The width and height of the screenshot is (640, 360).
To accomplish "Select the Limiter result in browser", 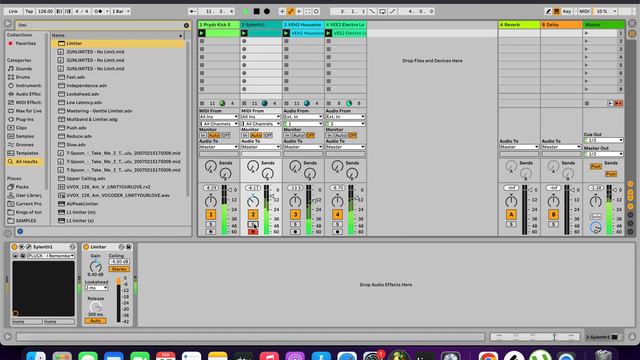I will click(x=118, y=43).
